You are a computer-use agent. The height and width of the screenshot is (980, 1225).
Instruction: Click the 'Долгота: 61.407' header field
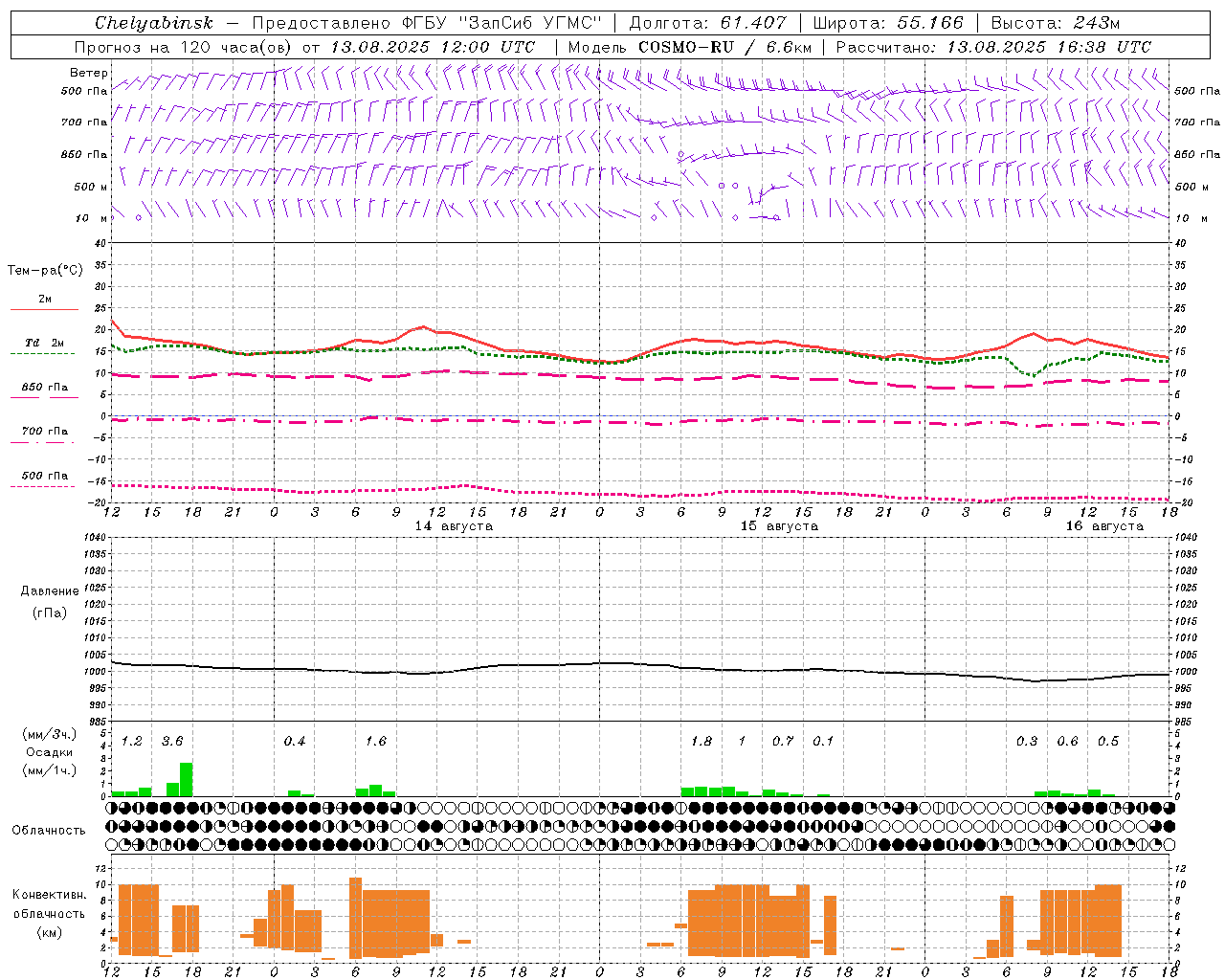click(x=707, y=23)
